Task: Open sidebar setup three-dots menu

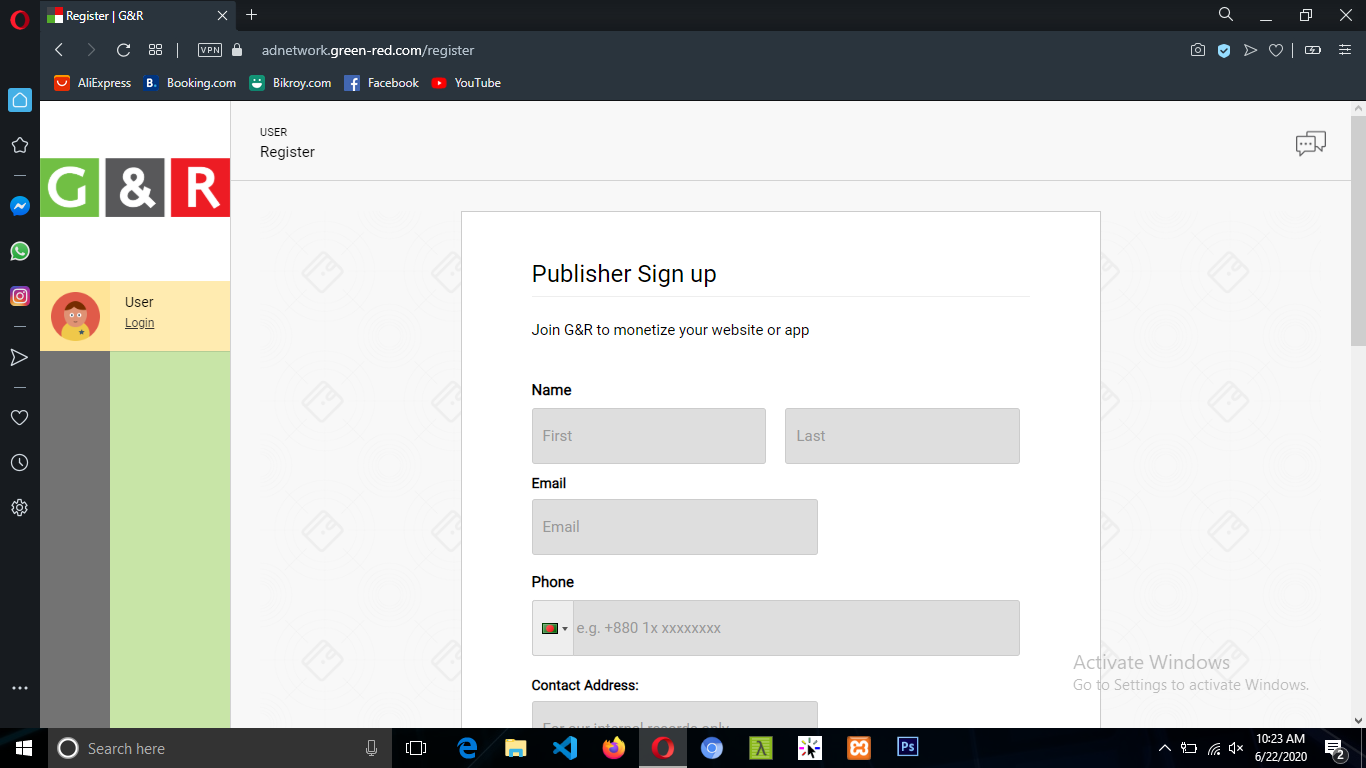Action: tap(20, 688)
